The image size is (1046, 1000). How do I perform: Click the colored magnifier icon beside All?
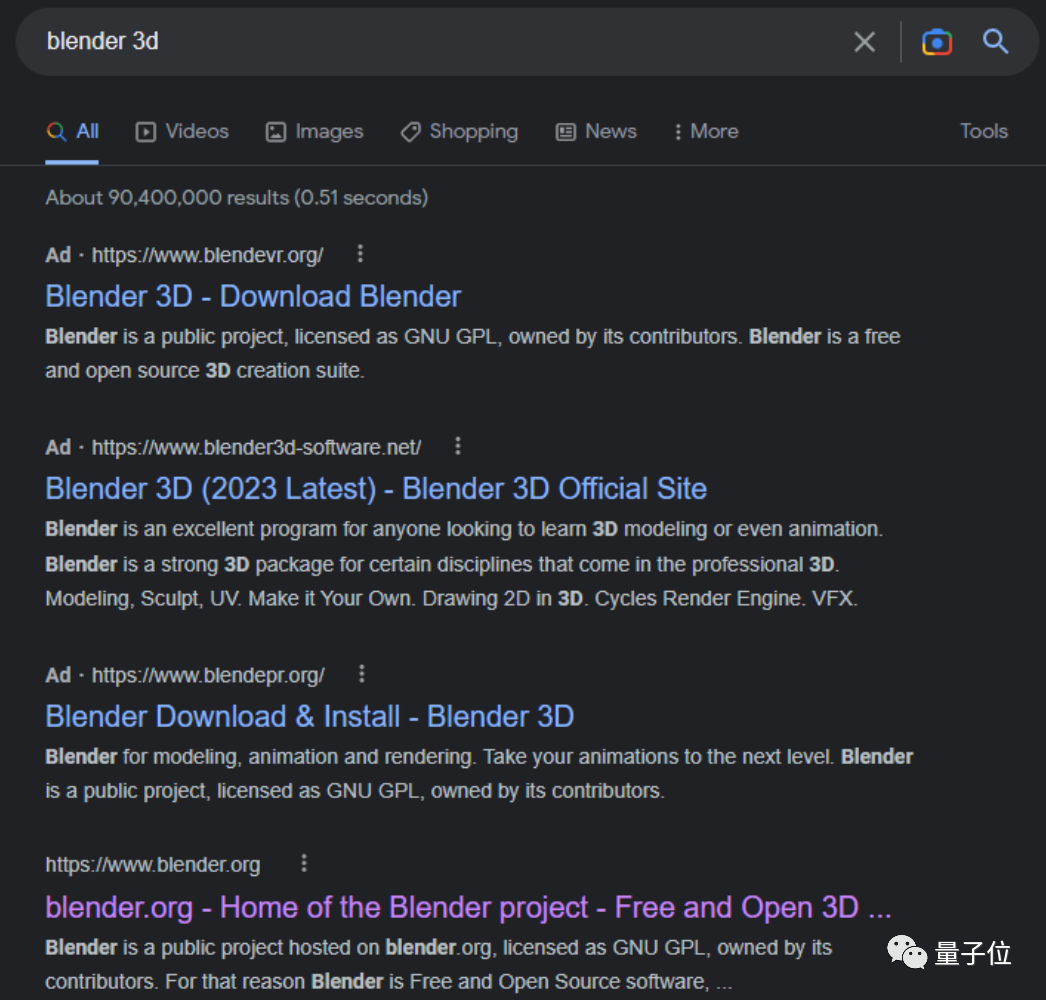click(x=56, y=131)
